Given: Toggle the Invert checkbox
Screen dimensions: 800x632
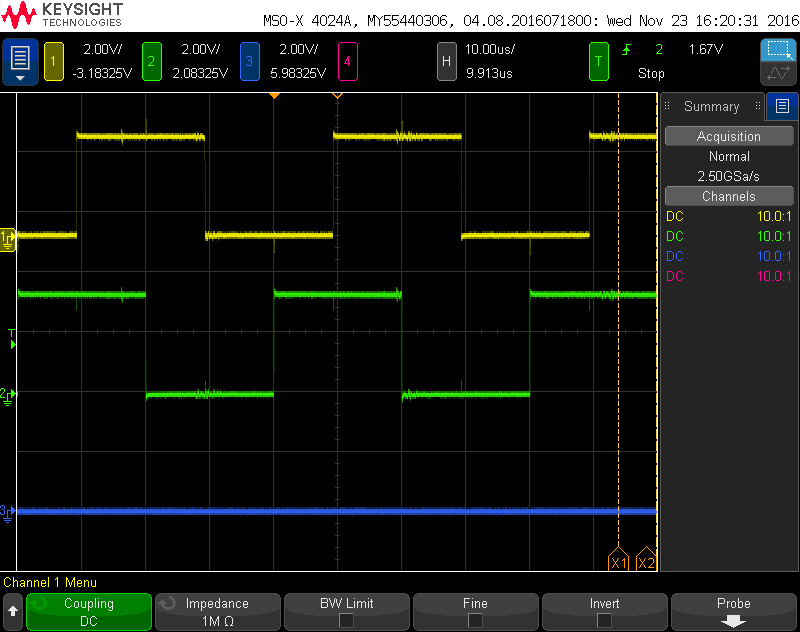Looking at the screenshot, I should [x=604, y=621].
